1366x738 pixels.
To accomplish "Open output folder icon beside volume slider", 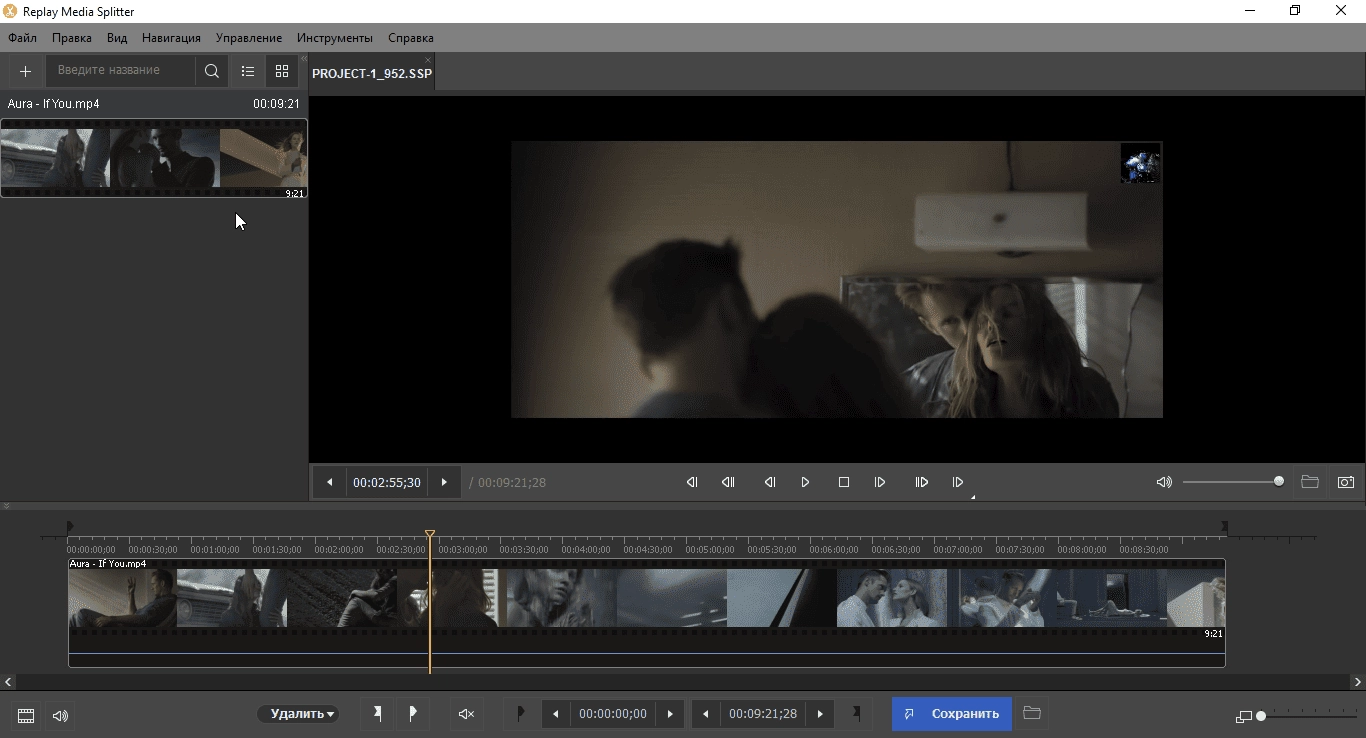I will 1310,482.
